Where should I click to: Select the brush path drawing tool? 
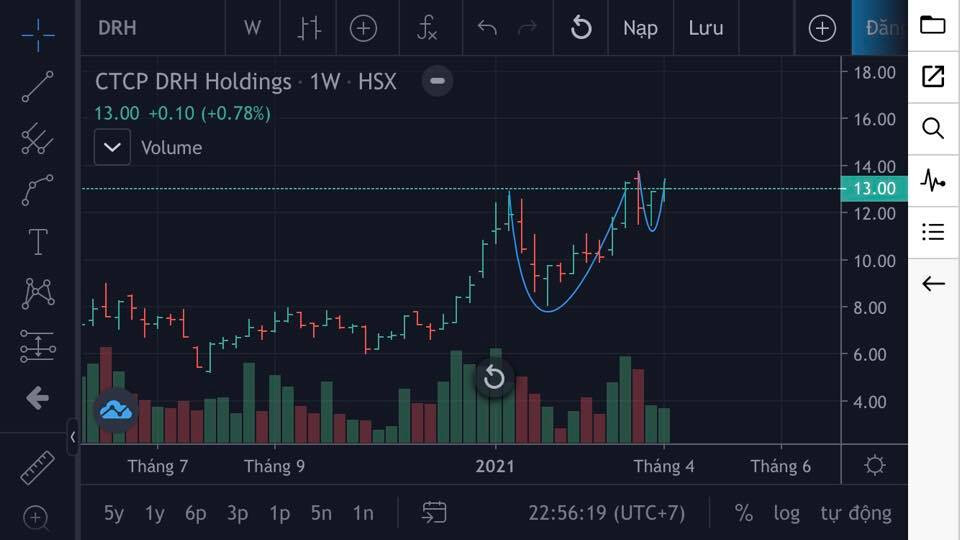(38, 190)
